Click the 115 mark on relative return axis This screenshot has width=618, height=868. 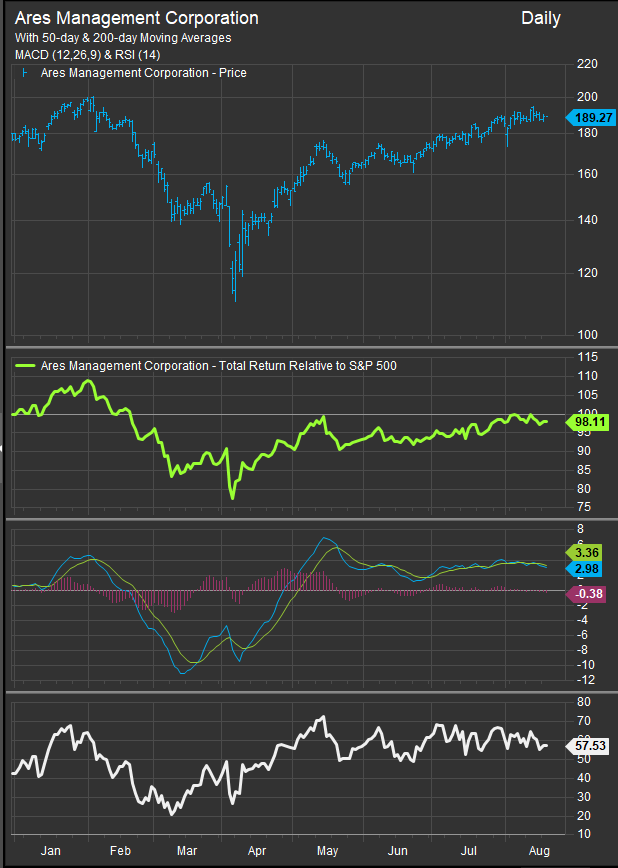pyautogui.click(x=588, y=358)
